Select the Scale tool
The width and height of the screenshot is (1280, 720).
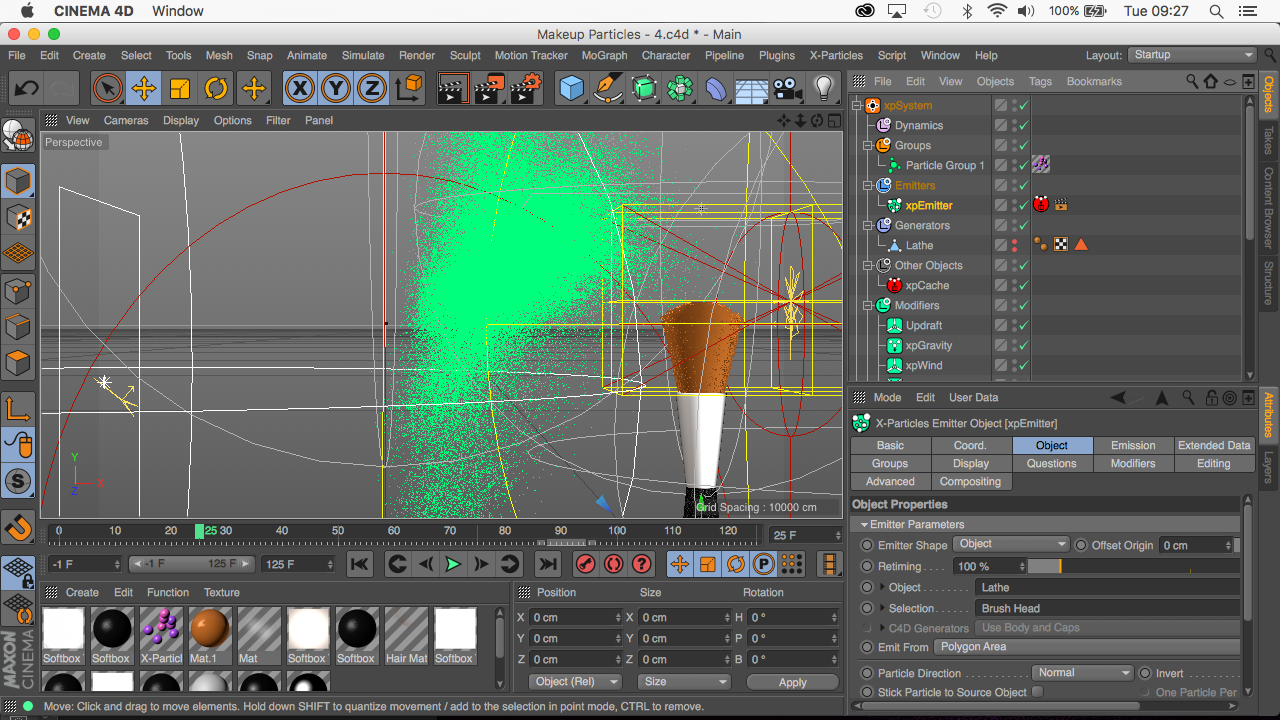click(180, 88)
